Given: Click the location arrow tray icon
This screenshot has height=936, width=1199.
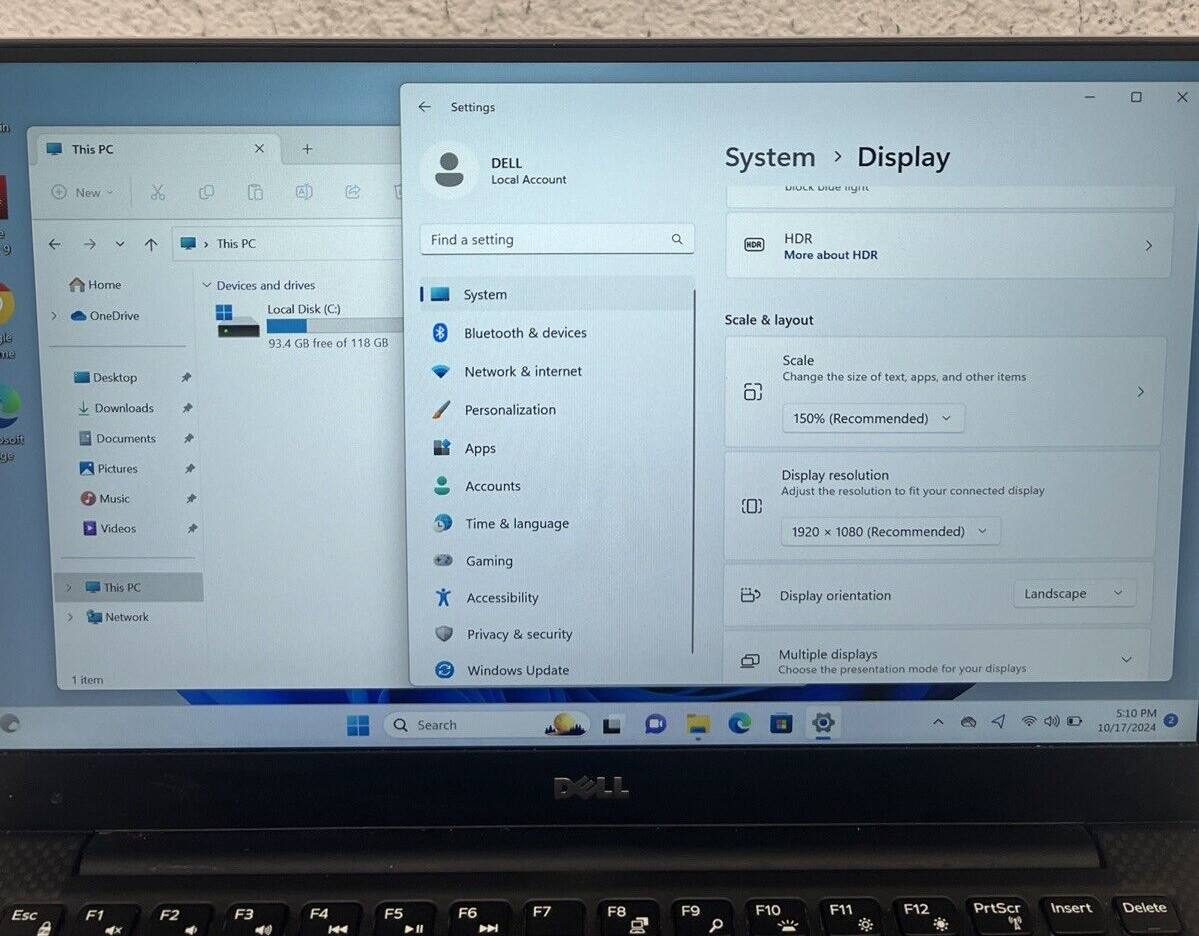Looking at the screenshot, I should 999,721.
